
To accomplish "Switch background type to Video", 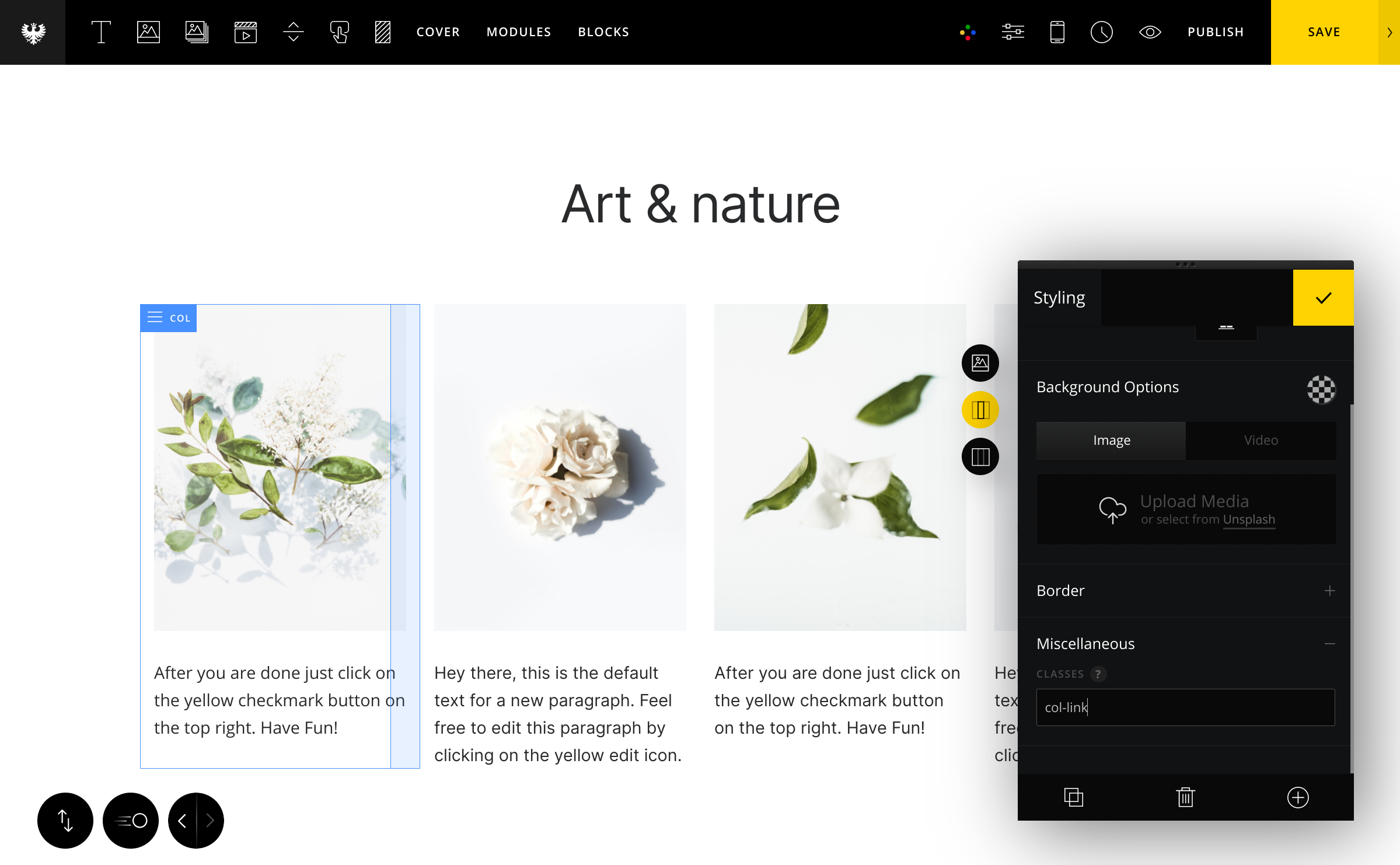I will coord(1261,440).
